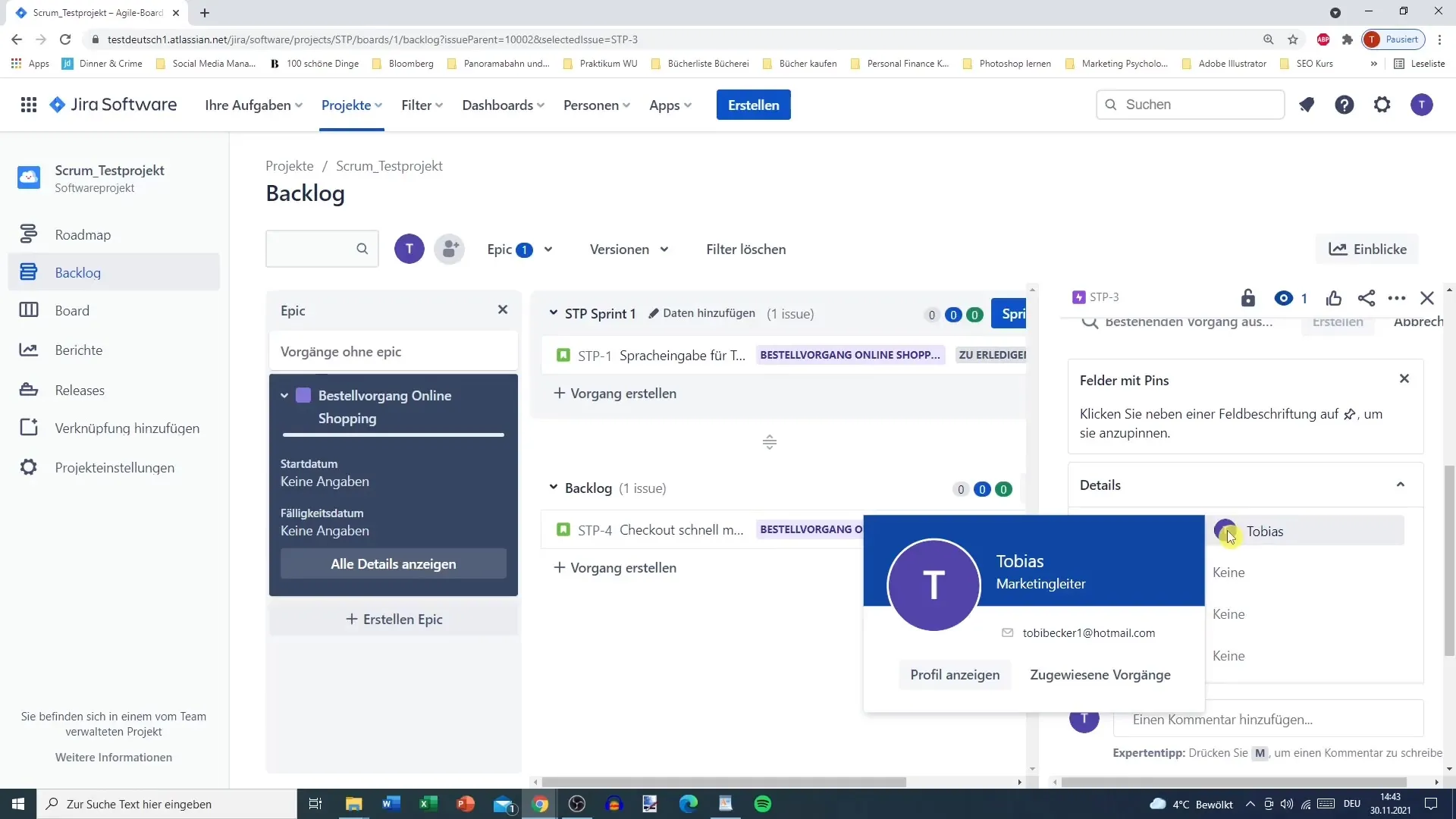Viewport: 1456px width, 819px height.
Task: Open the Jira settings gear
Action: [x=1382, y=105]
